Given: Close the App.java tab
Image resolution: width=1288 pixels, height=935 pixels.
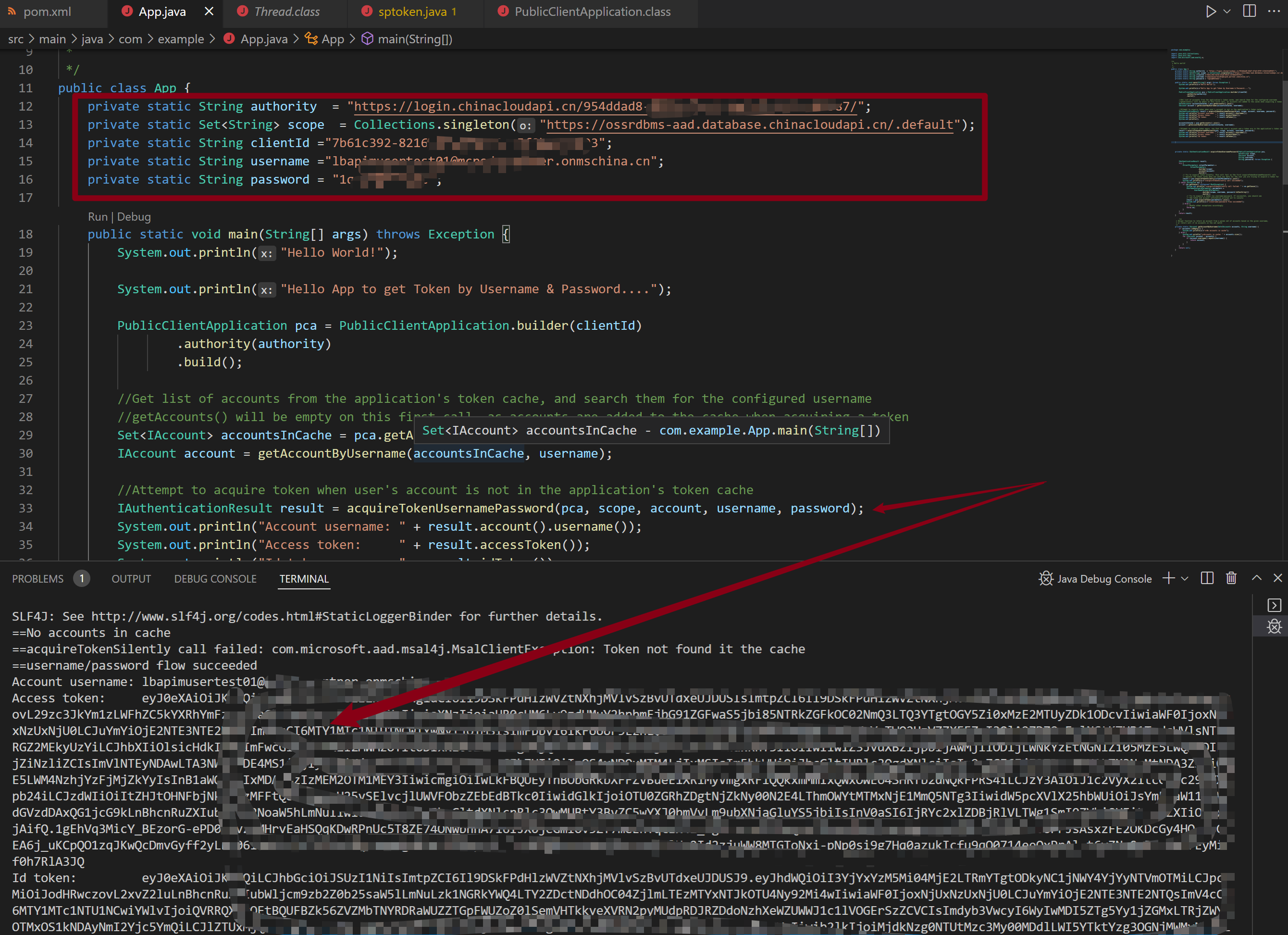Looking at the screenshot, I should point(209,12).
